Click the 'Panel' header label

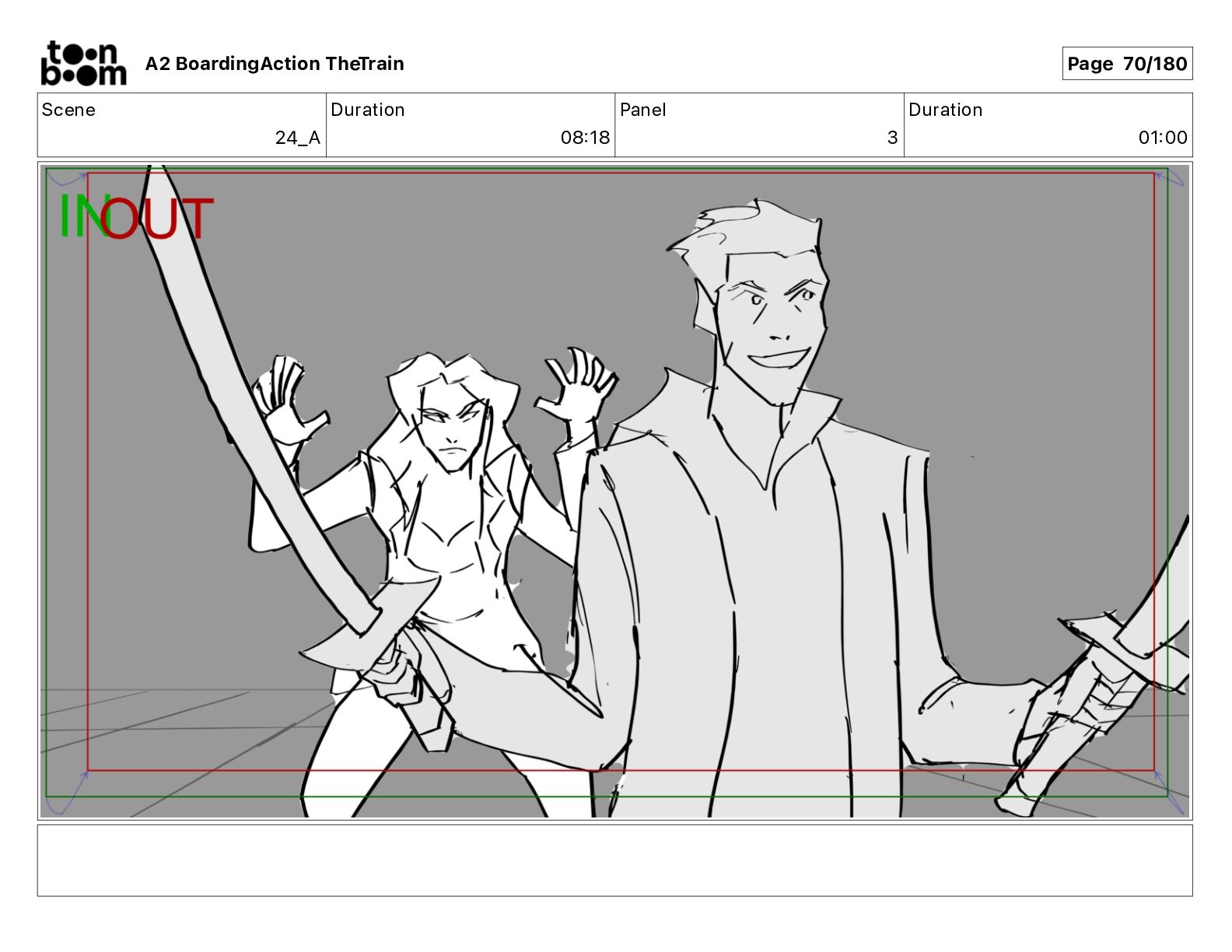[643, 110]
